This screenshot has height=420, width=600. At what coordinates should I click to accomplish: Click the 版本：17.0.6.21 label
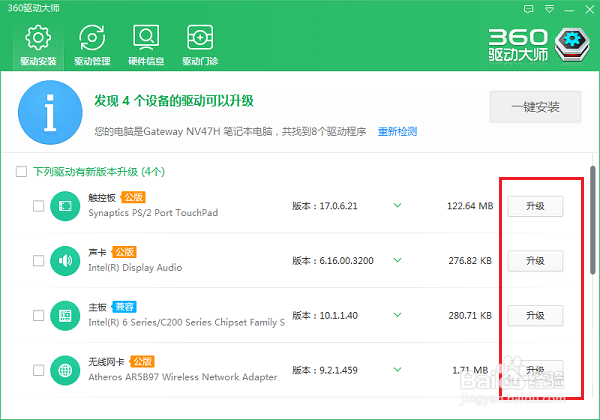point(325,206)
